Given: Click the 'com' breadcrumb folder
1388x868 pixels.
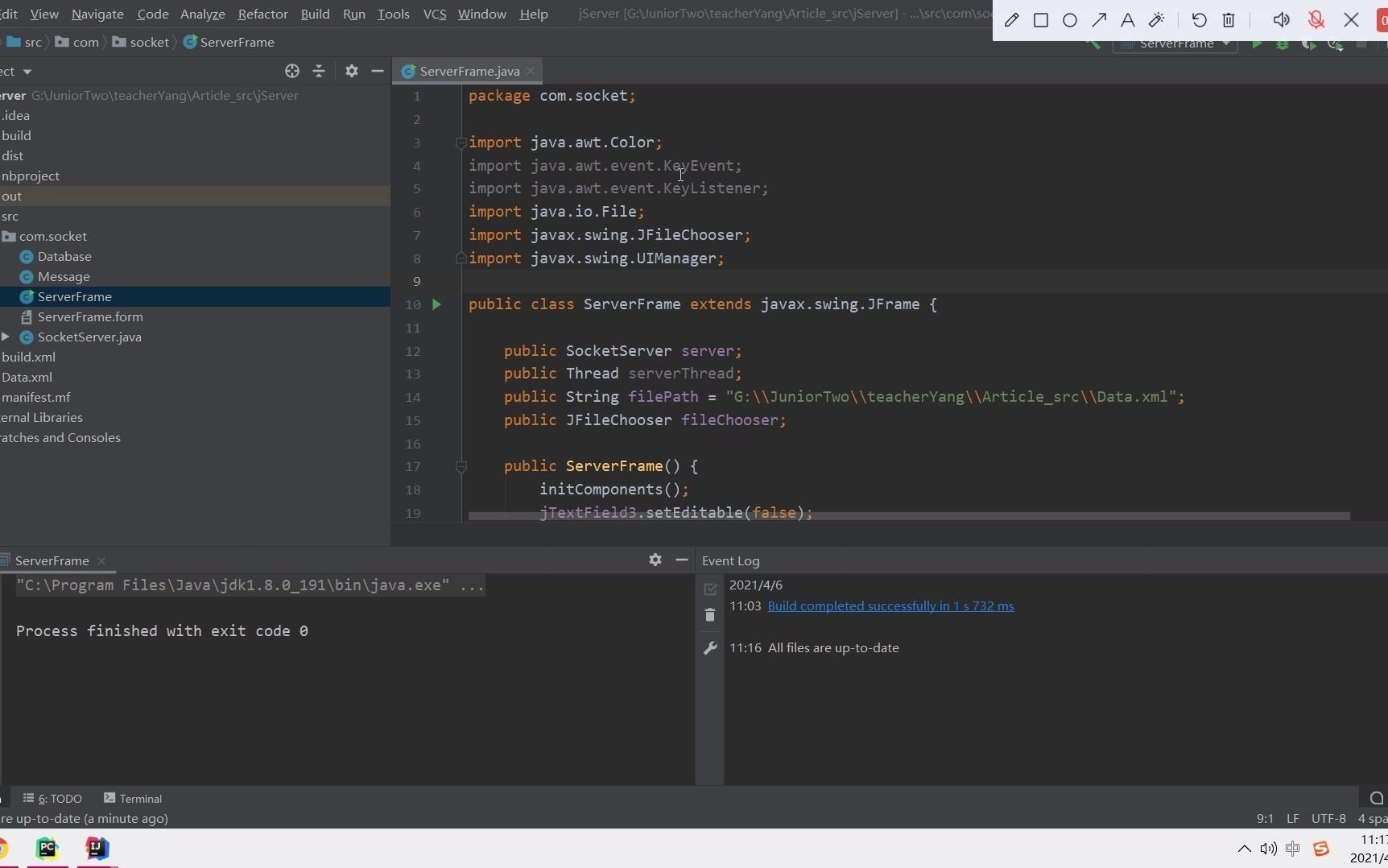Looking at the screenshot, I should (77, 42).
